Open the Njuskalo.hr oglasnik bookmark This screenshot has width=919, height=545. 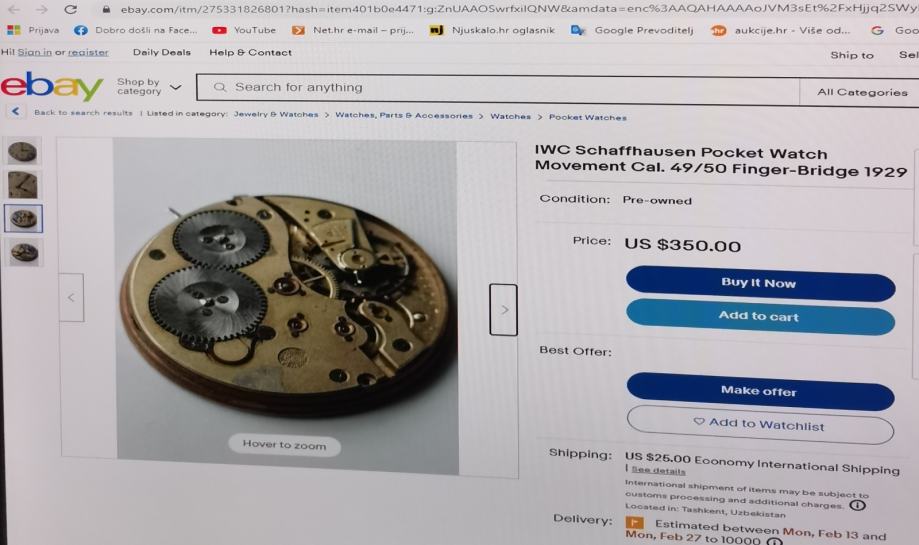(x=492, y=30)
